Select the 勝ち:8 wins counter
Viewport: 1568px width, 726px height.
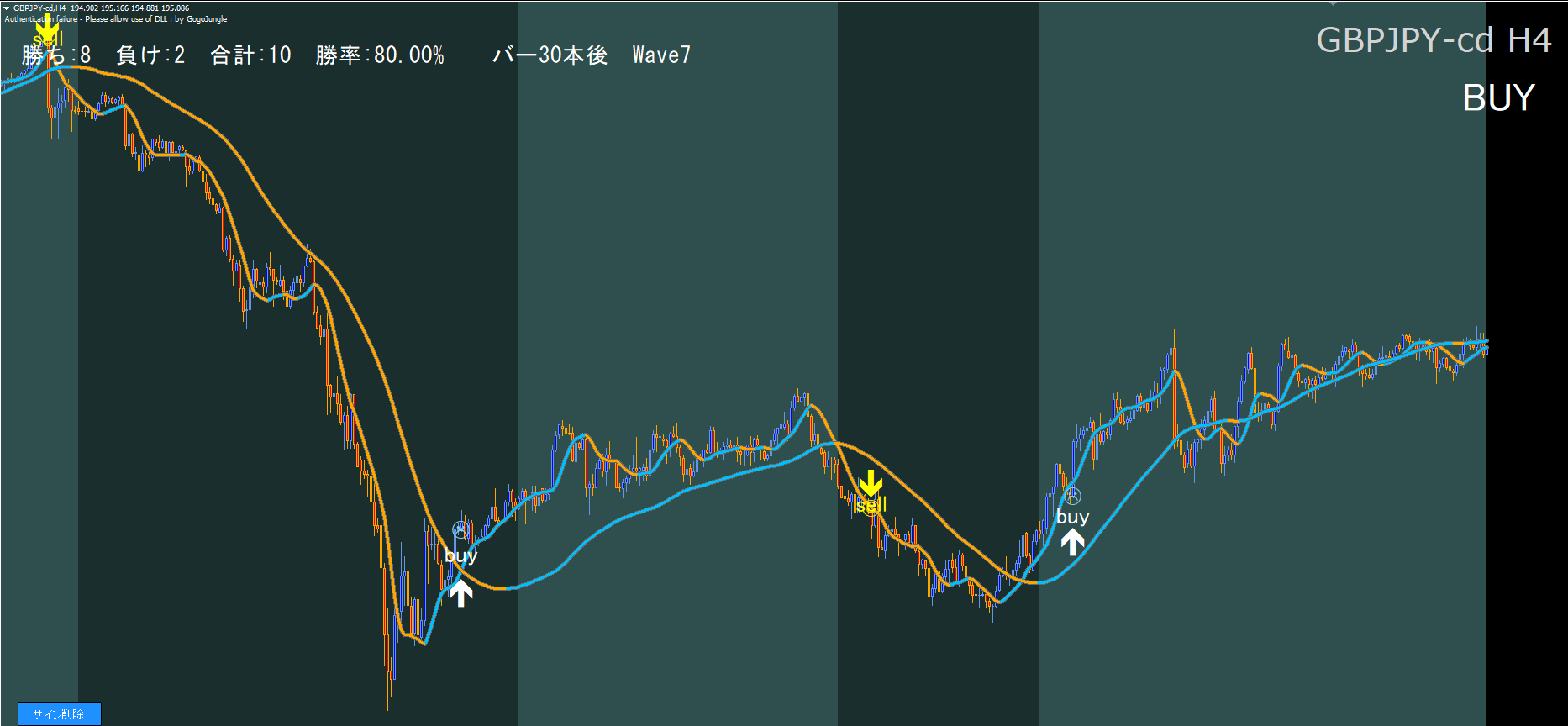pos(56,55)
